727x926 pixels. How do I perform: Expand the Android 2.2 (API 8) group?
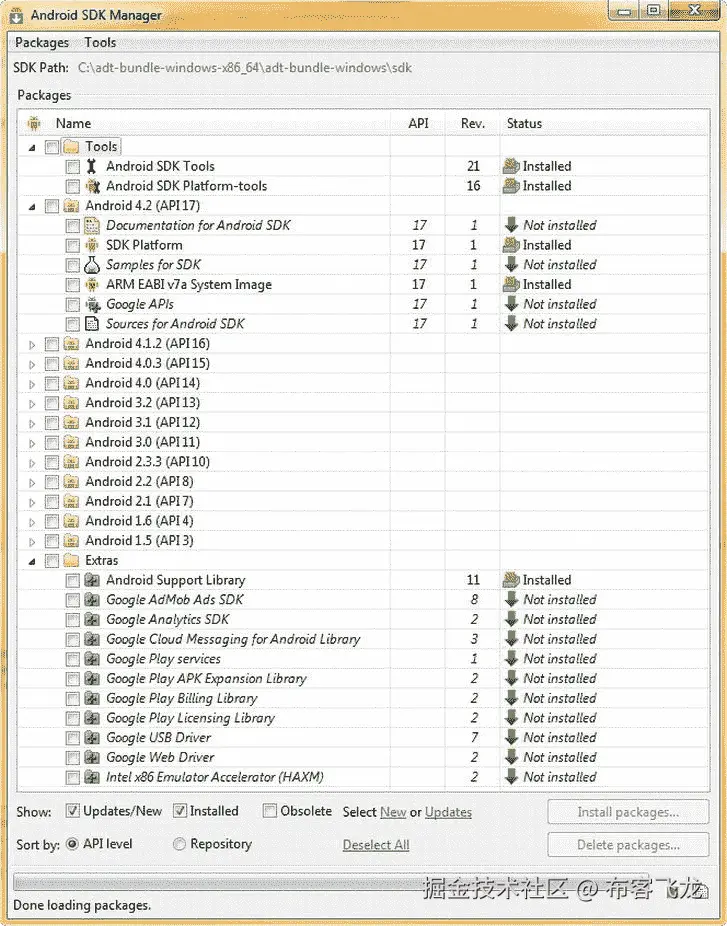click(x=32, y=482)
